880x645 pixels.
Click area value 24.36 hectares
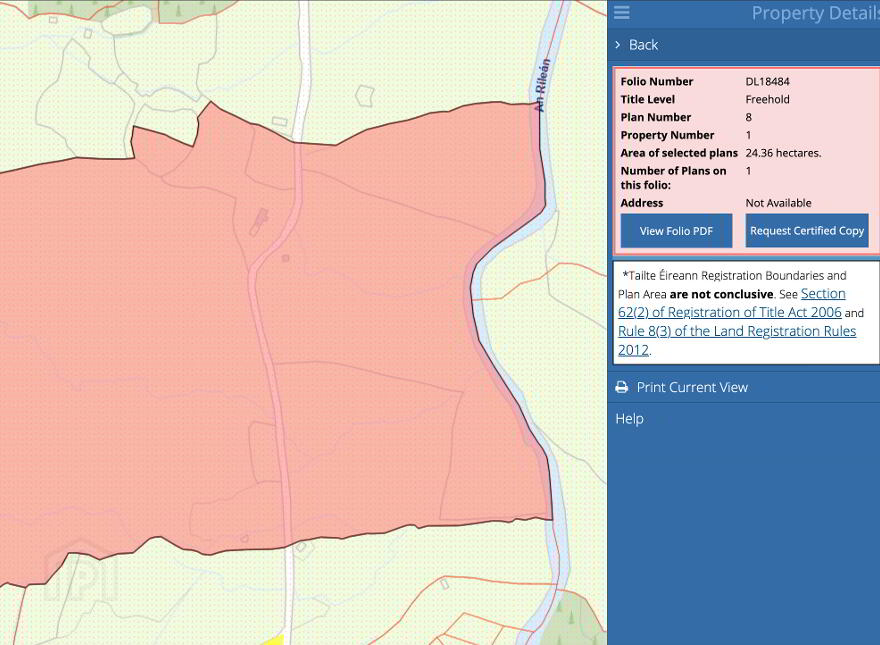[783, 153]
